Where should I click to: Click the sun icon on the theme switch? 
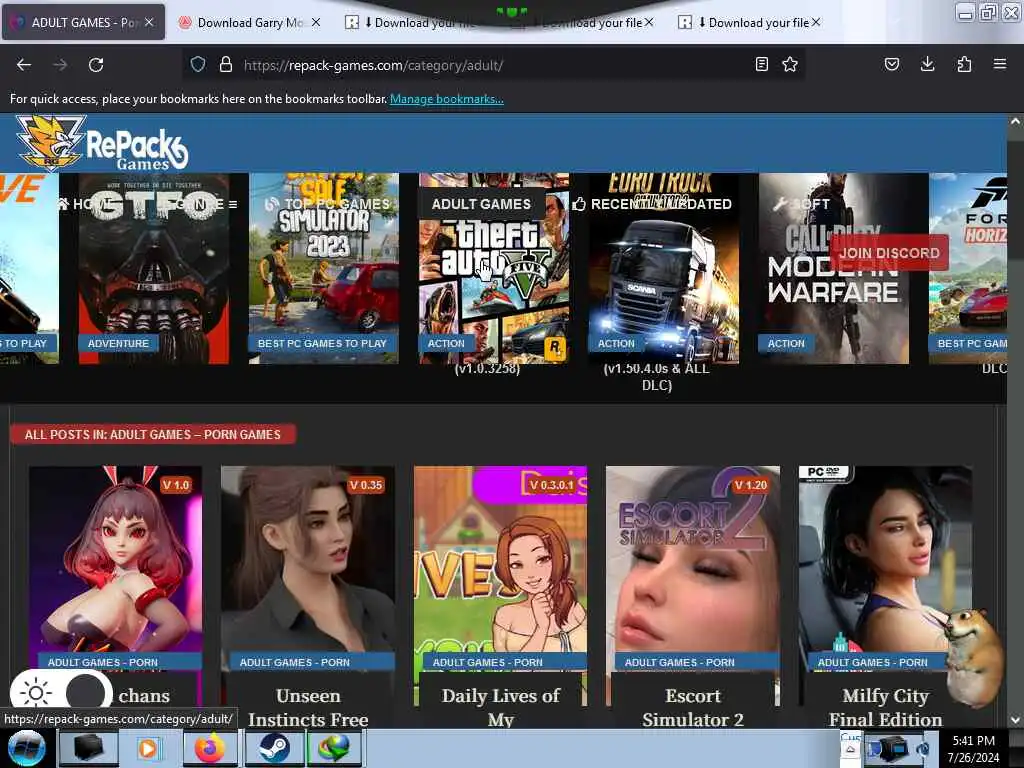[x=36, y=692]
